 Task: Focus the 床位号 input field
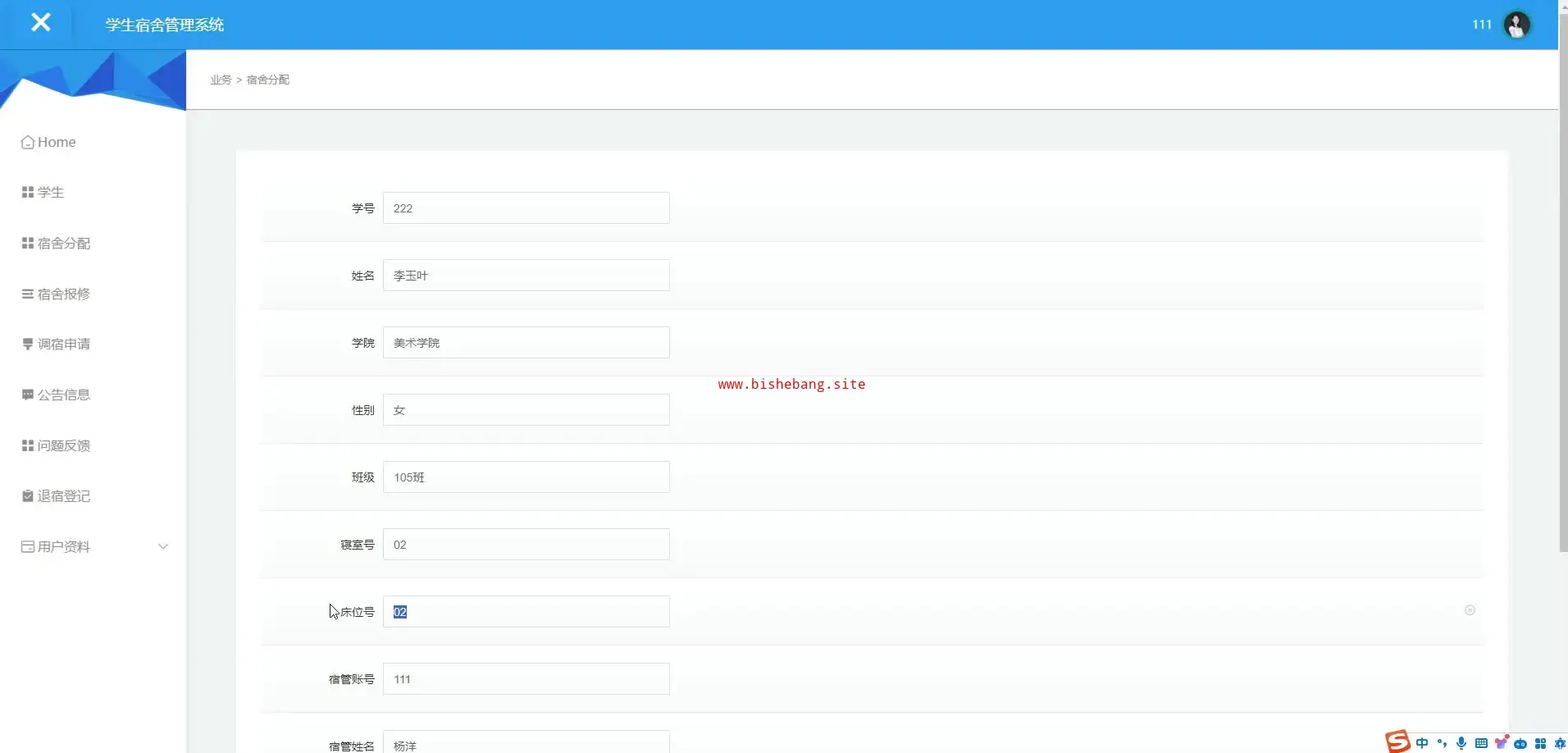[526, 612]
